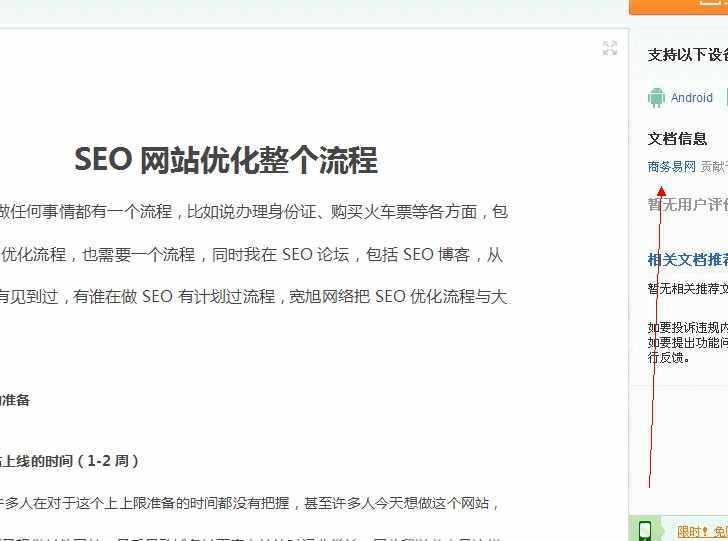This screenshot has height=541, width=728.
Task: Open the 商务易网 contributor link
Action: pyautogui.click(x=671, y=167)
